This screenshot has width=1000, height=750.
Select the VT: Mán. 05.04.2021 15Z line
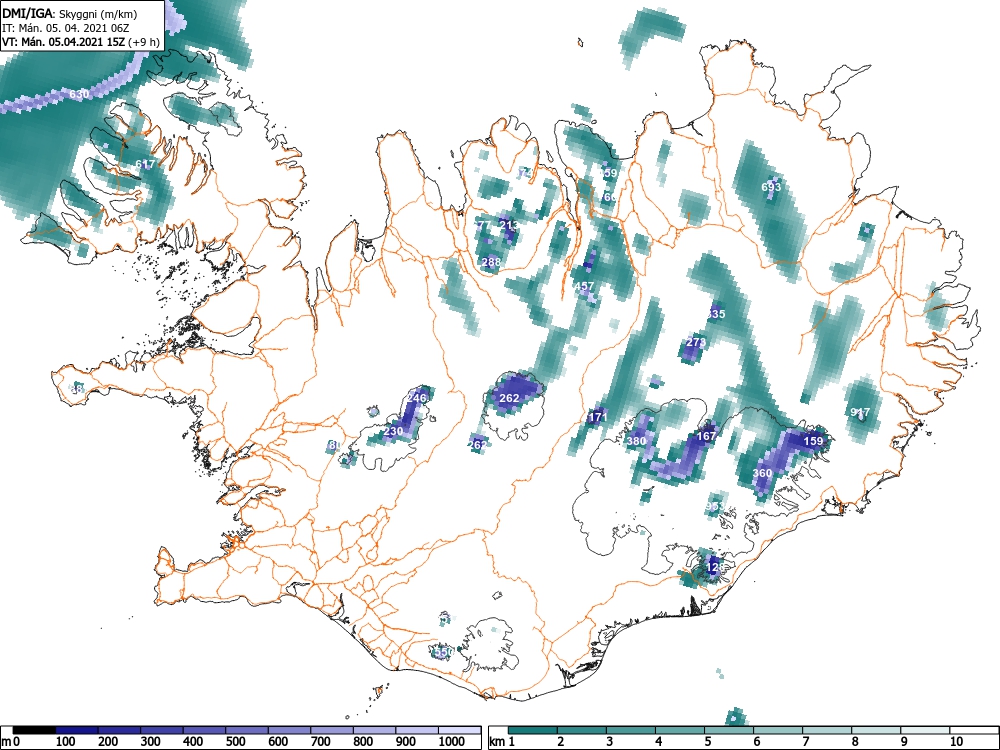(x=81, y=42)
